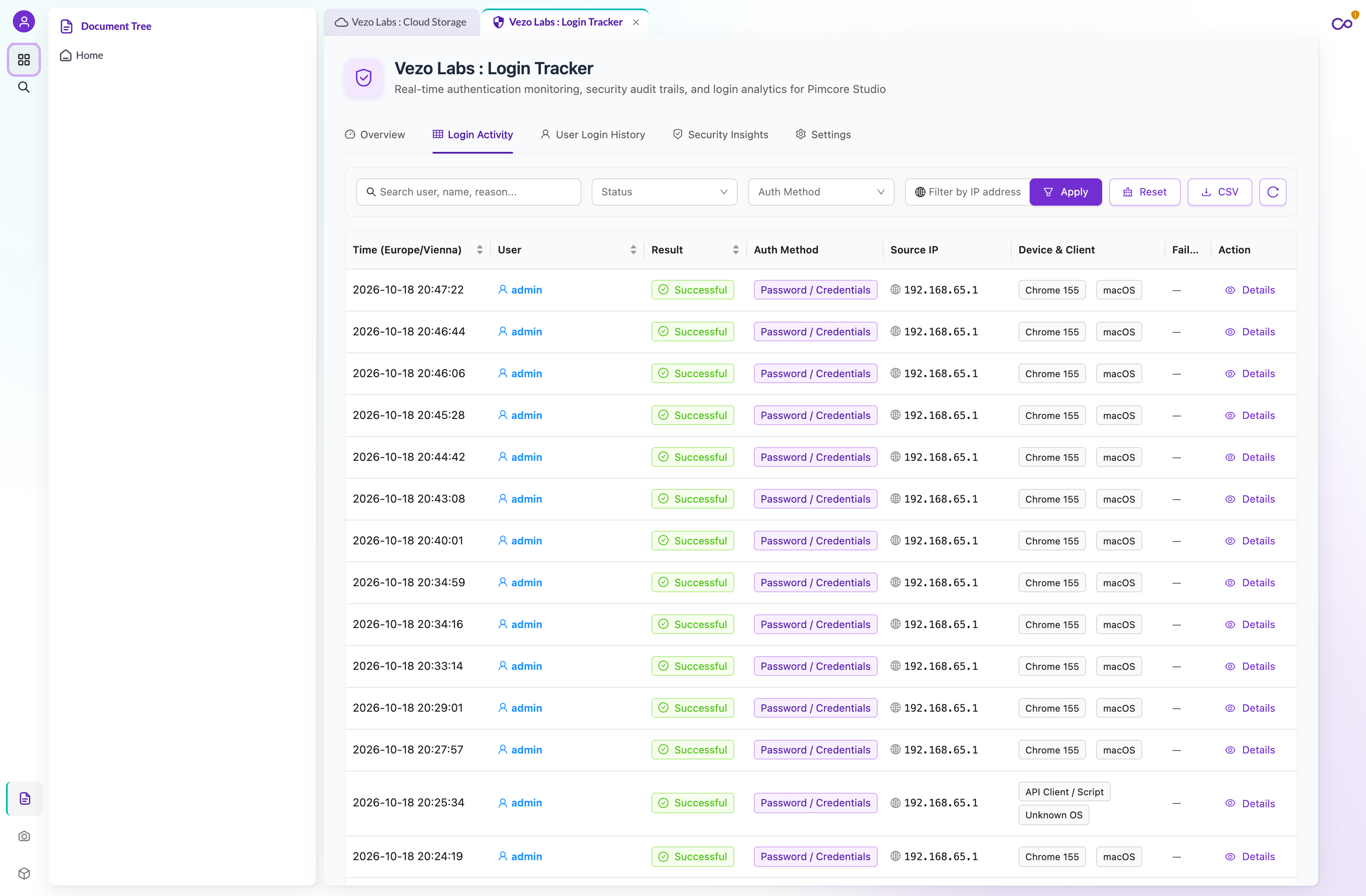Click the eye icon for 20:24:19 row
The width and height of the screenshot is (1366, 896).
point(1230,856)
